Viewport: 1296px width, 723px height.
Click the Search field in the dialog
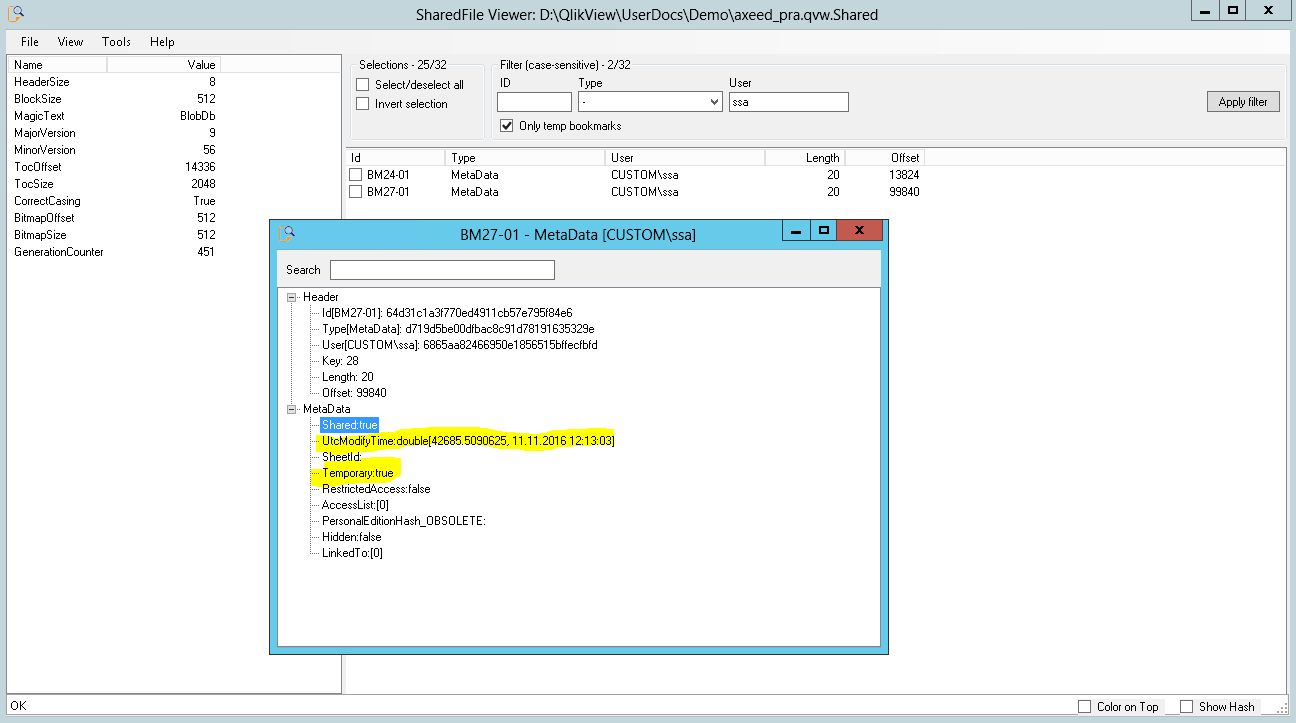tap(442, 270)
